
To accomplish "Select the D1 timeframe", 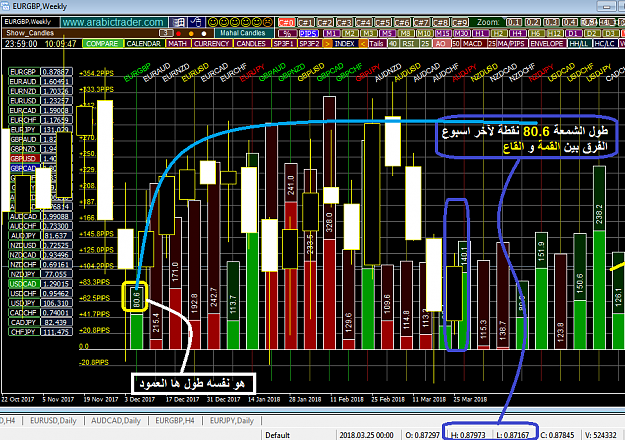I will click(x=573, y=33).
